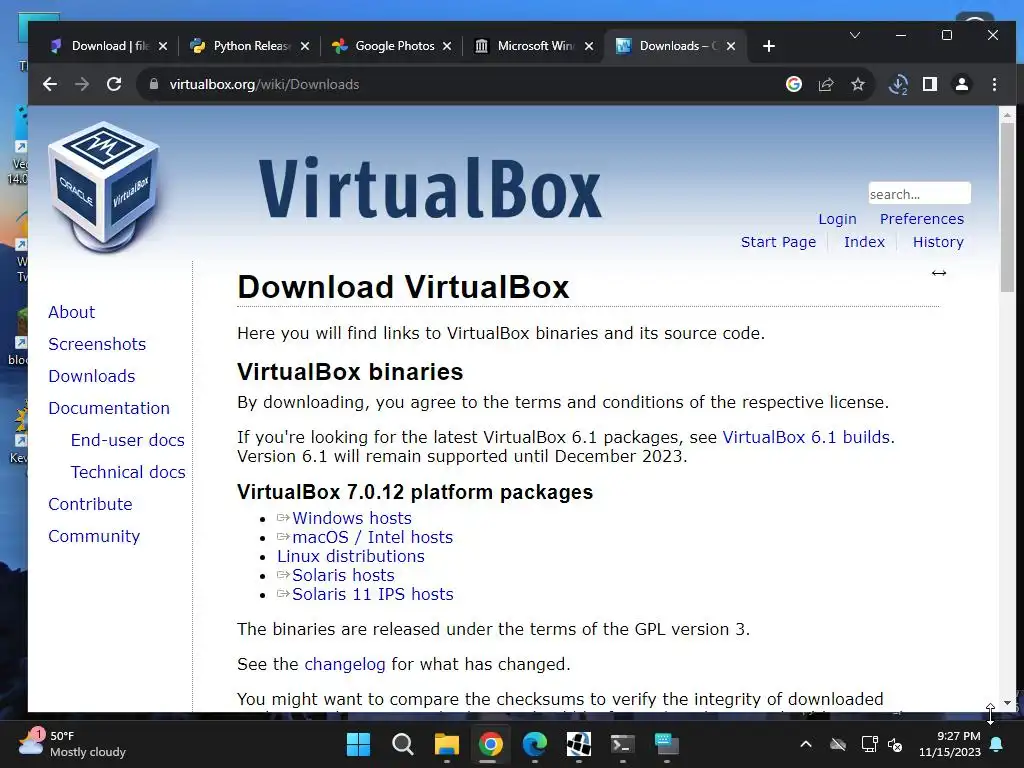Viewport: 1024px width, 768px height.
Task: Open Chrome profile menu
Action: [962, 84]
